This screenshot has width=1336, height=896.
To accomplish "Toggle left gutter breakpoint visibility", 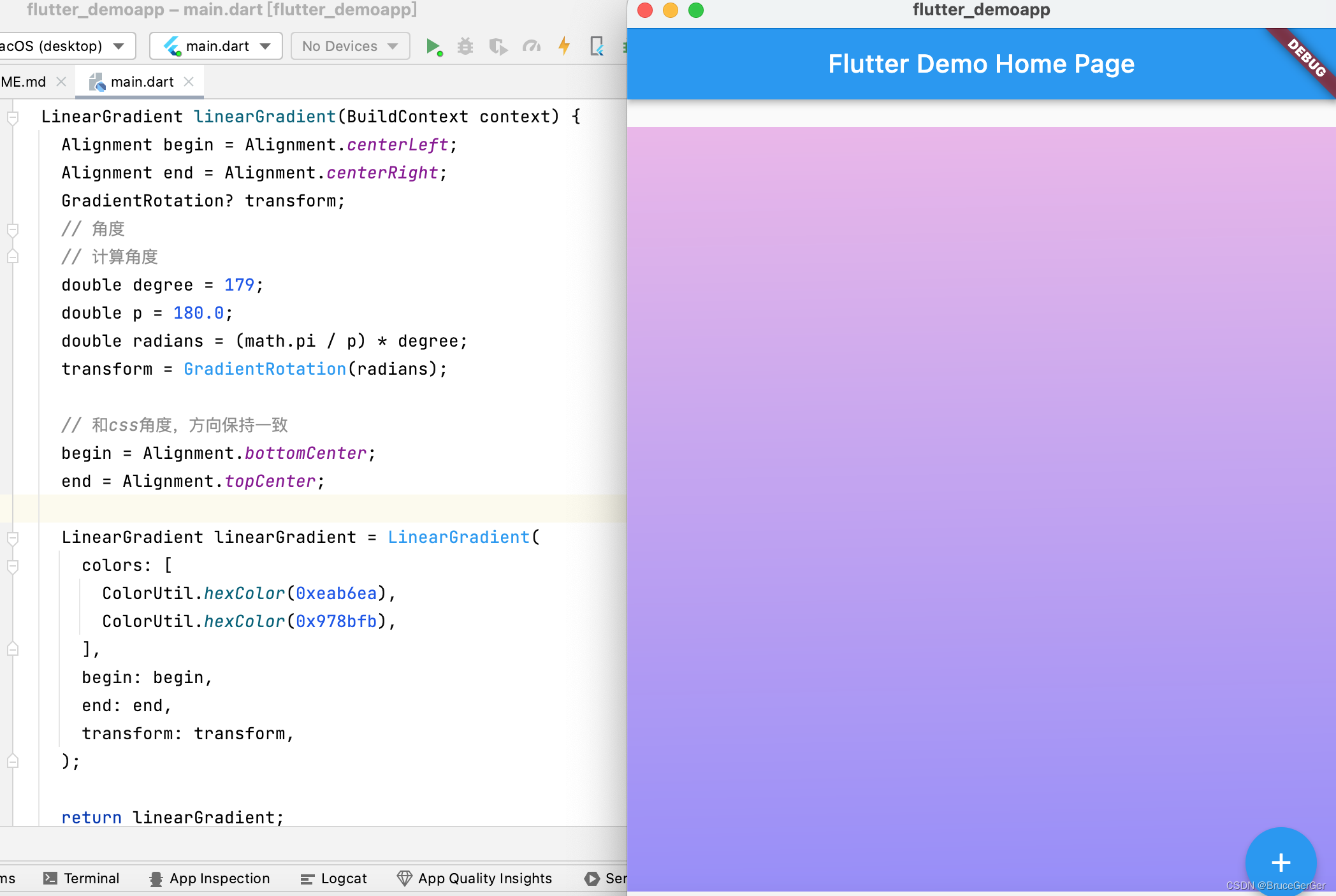I will pyautogui.click(x=8, y=117).
